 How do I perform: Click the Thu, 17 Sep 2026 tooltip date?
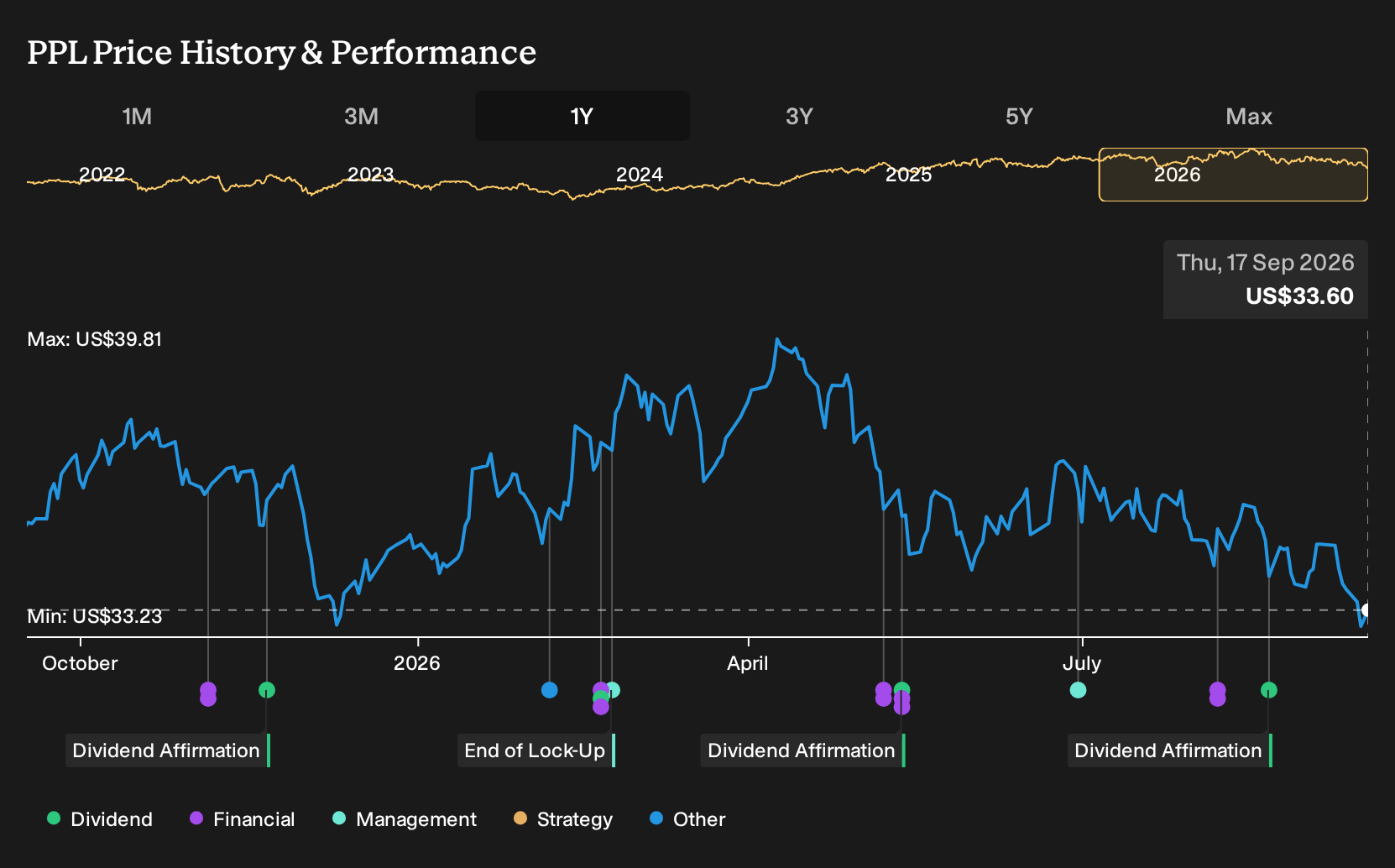click(x=1266, y=263)
